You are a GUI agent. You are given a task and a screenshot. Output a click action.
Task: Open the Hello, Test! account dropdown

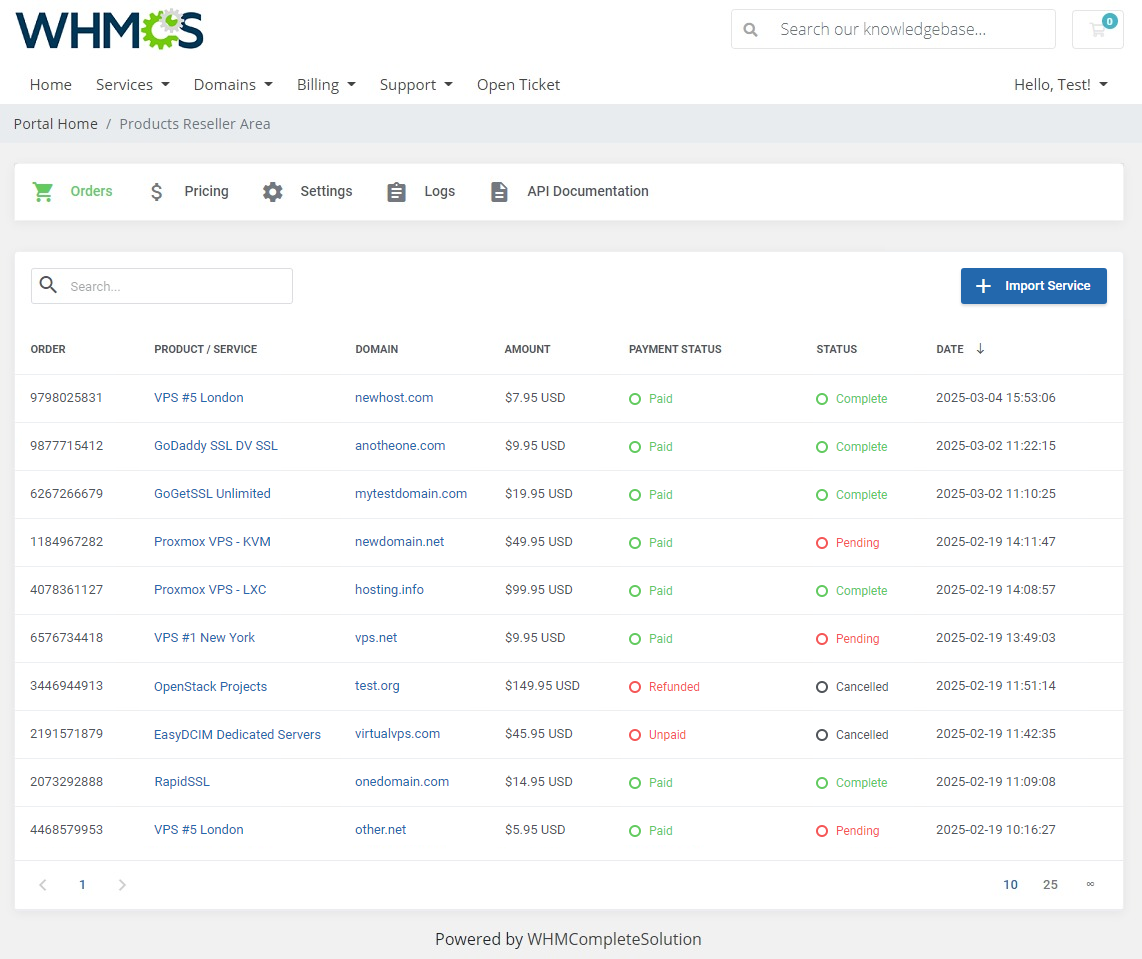1060,85
